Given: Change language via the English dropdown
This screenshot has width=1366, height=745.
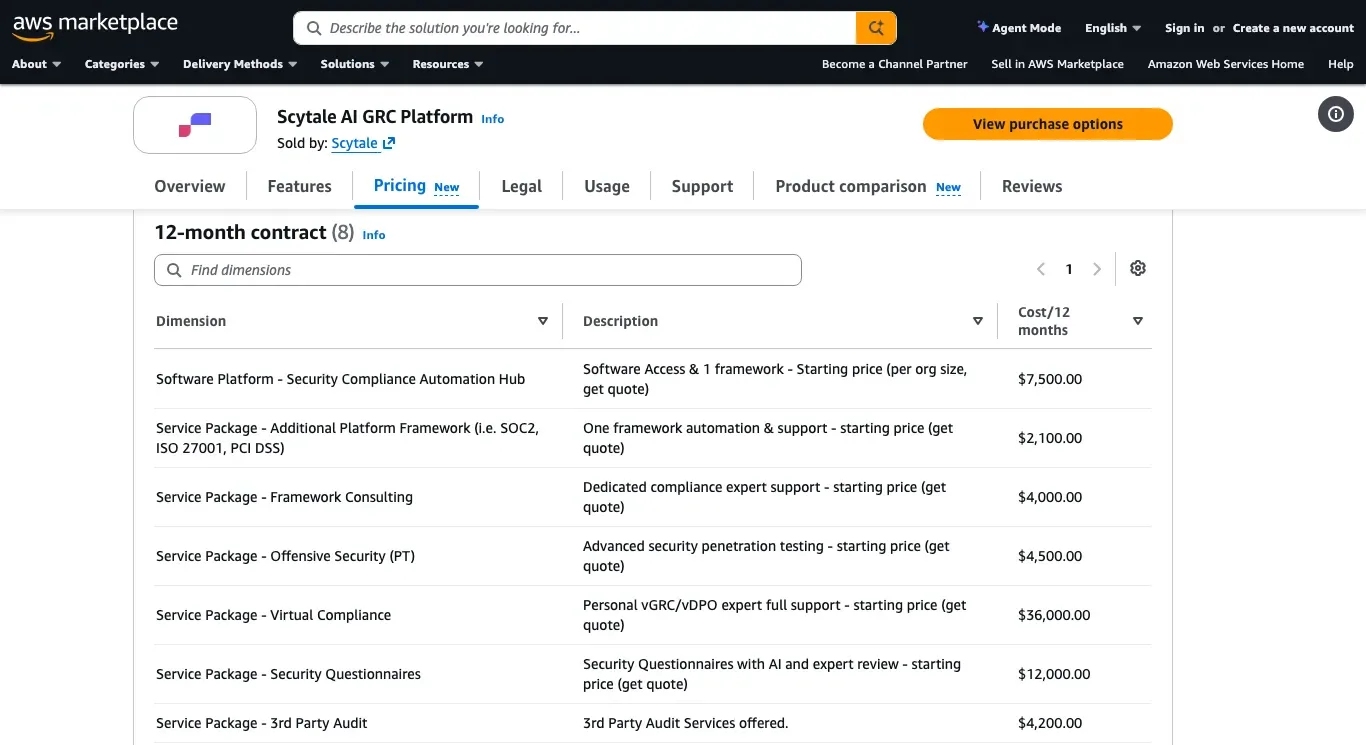Looking at the screenshot, I should pyautogui.click(x=1113, y=28).
